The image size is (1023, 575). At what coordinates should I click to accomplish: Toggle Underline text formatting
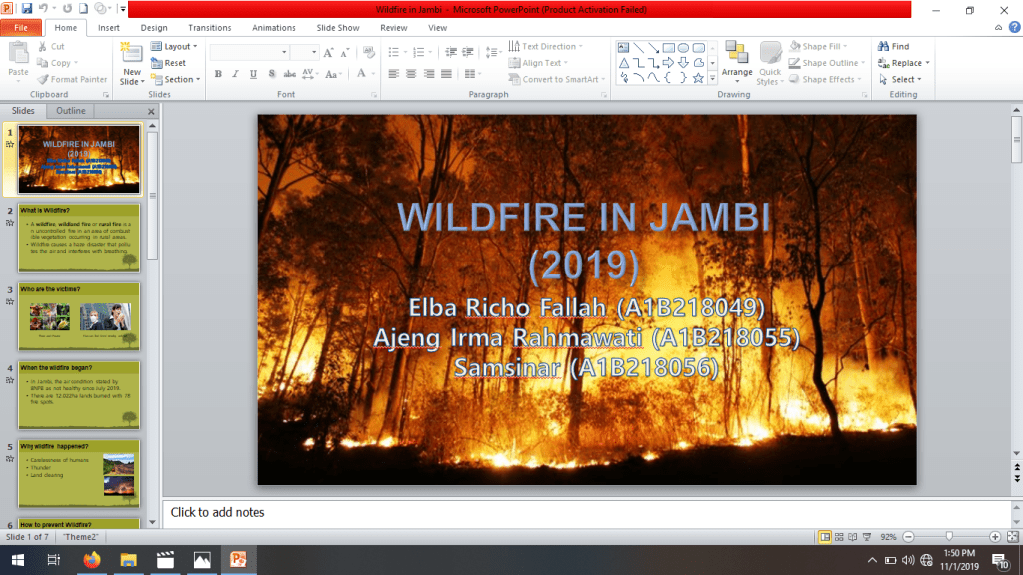(253, 74)
